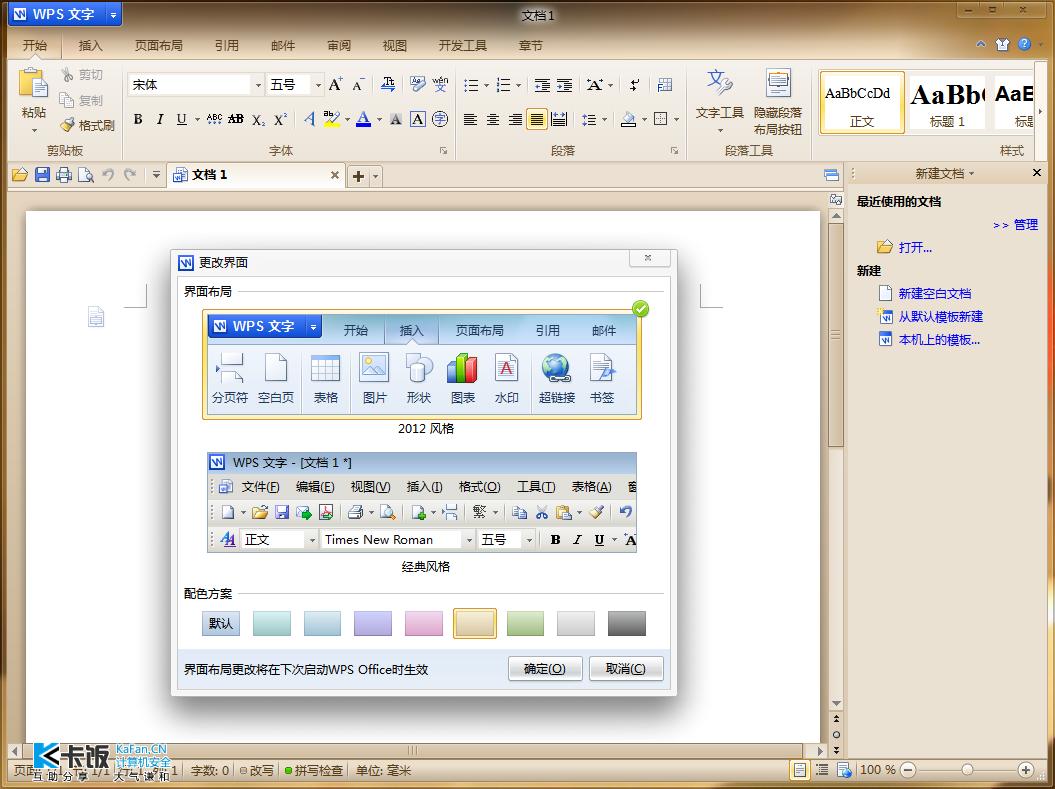The width and height of the screenshot is (1055, 789).
Task: Click the increase indent icon
Action: (x=565, y=85)
